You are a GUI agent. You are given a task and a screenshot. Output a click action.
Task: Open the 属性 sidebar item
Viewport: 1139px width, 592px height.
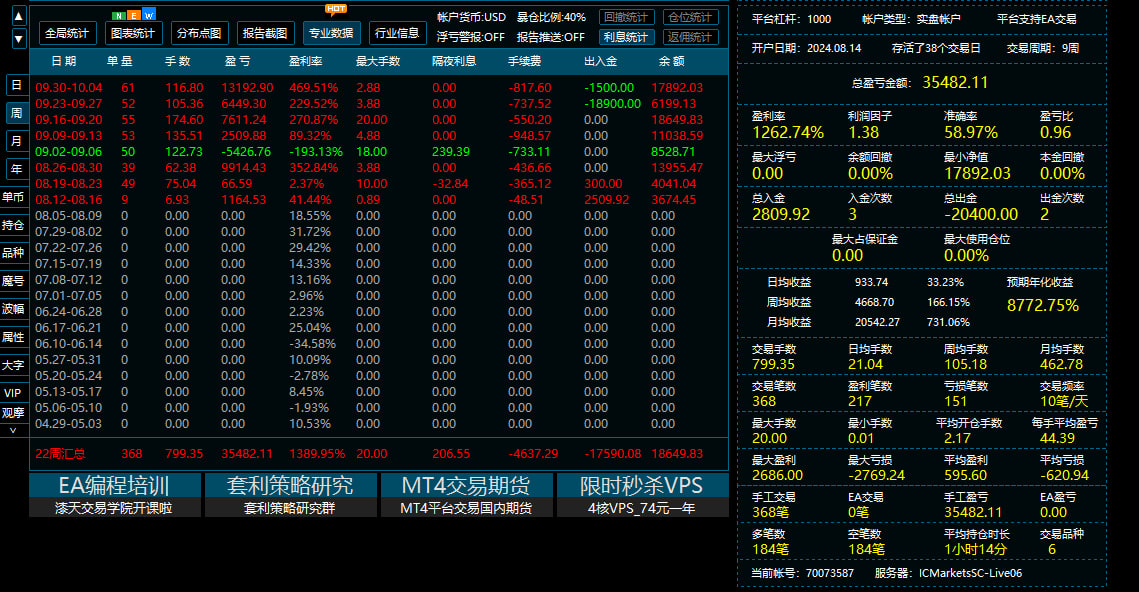pyautogui.click(x=13, y=336)
